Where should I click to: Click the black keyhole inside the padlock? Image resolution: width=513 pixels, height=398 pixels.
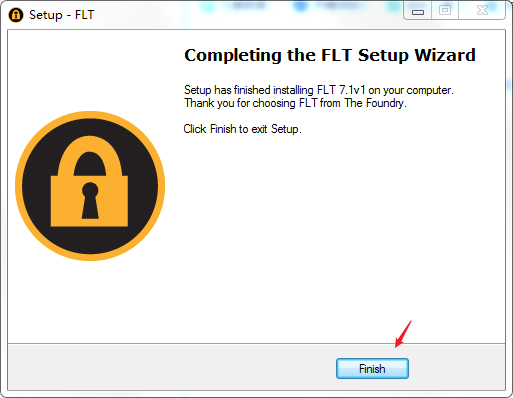pyautogui.click(x=90, y=200)
